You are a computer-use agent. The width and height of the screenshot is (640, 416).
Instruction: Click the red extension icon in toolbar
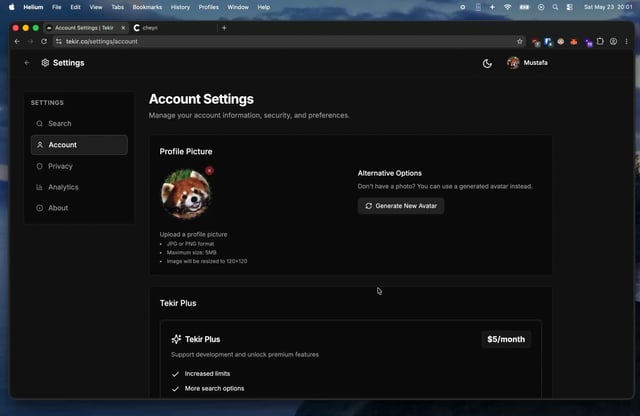536,42
